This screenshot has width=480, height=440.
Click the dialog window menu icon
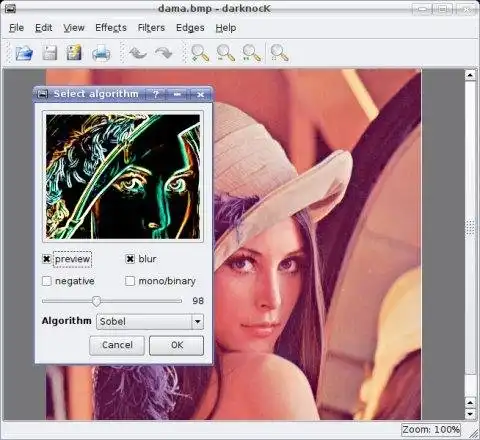click(43, 94)
